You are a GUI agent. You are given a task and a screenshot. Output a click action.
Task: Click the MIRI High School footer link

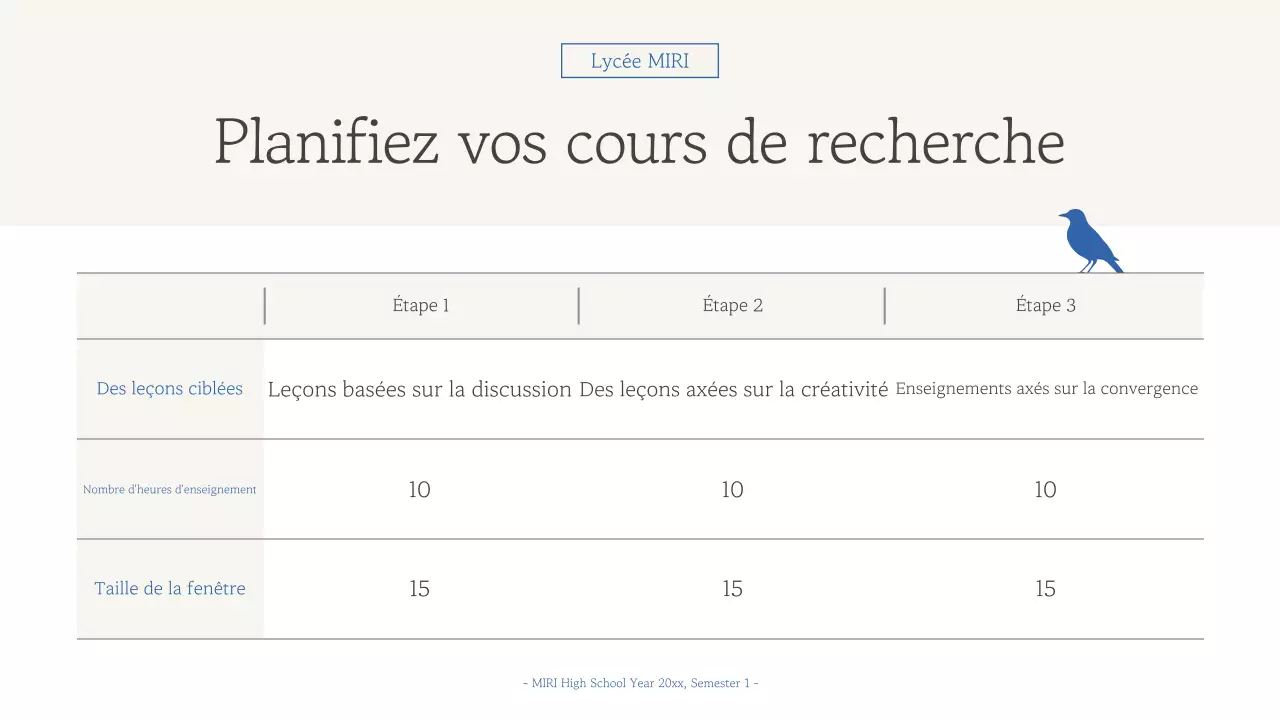(x=640, y=683)
